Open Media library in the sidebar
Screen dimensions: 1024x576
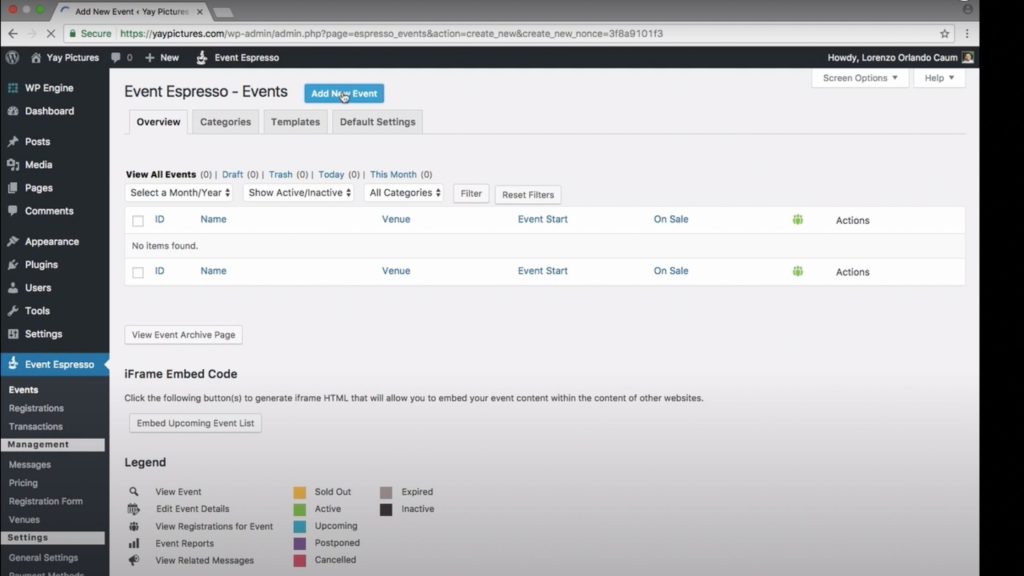coord(38,165)
